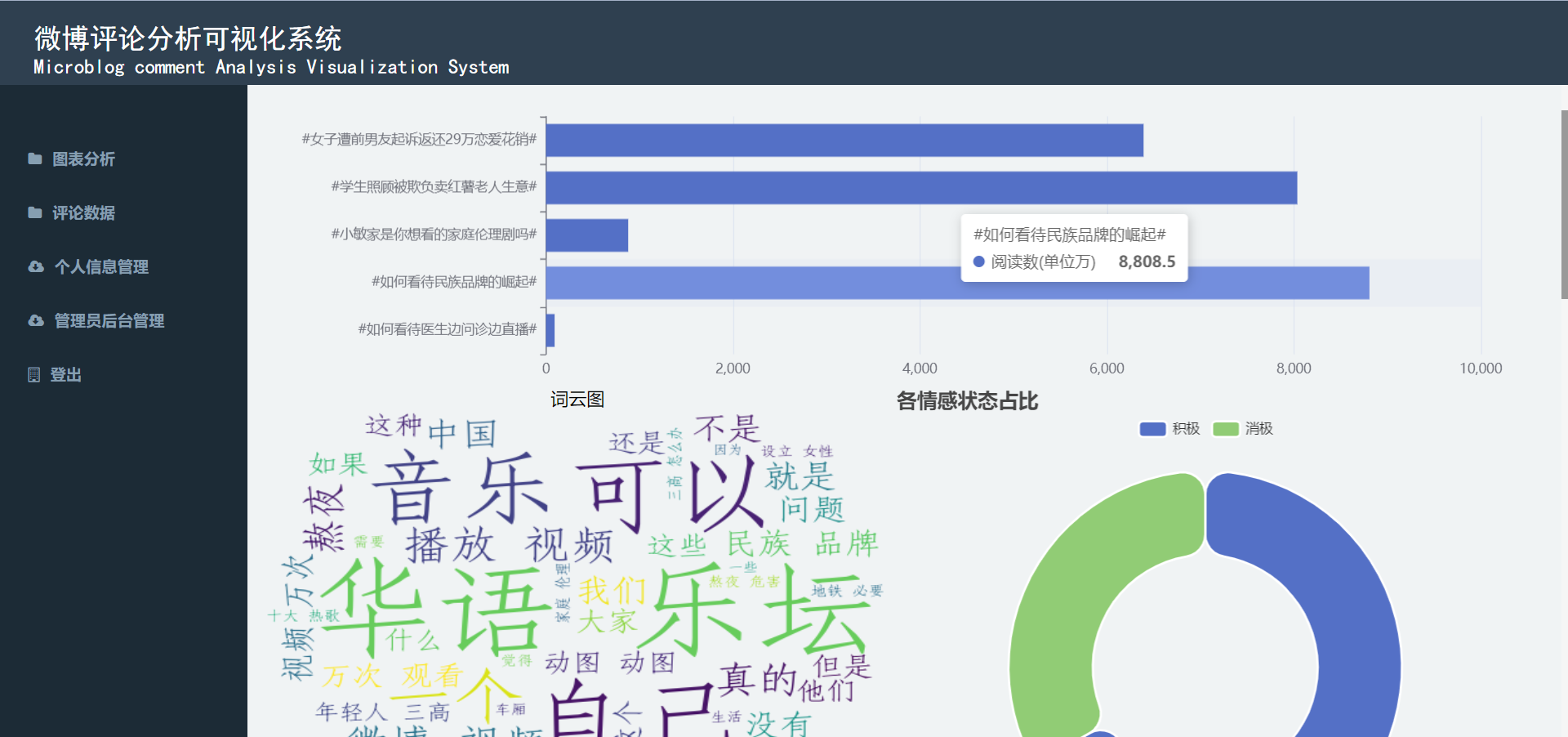Image resolution: width=1568 pixels, height=737 pixels.
Task: Click the word 中国 in word cloud
Action: [461, 433]
